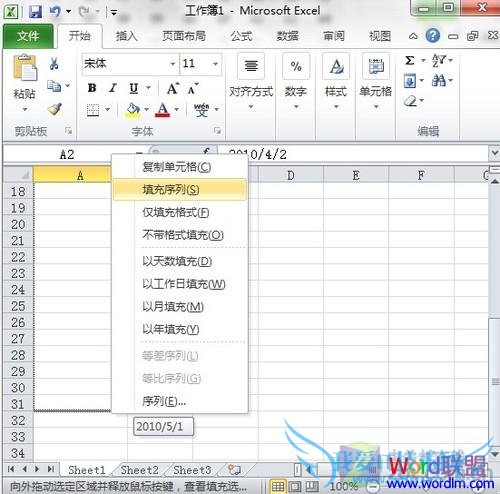Screen dimensions: 500x494
Task: Open the Excel Help question mark
Action: click(x=432, y=35)
